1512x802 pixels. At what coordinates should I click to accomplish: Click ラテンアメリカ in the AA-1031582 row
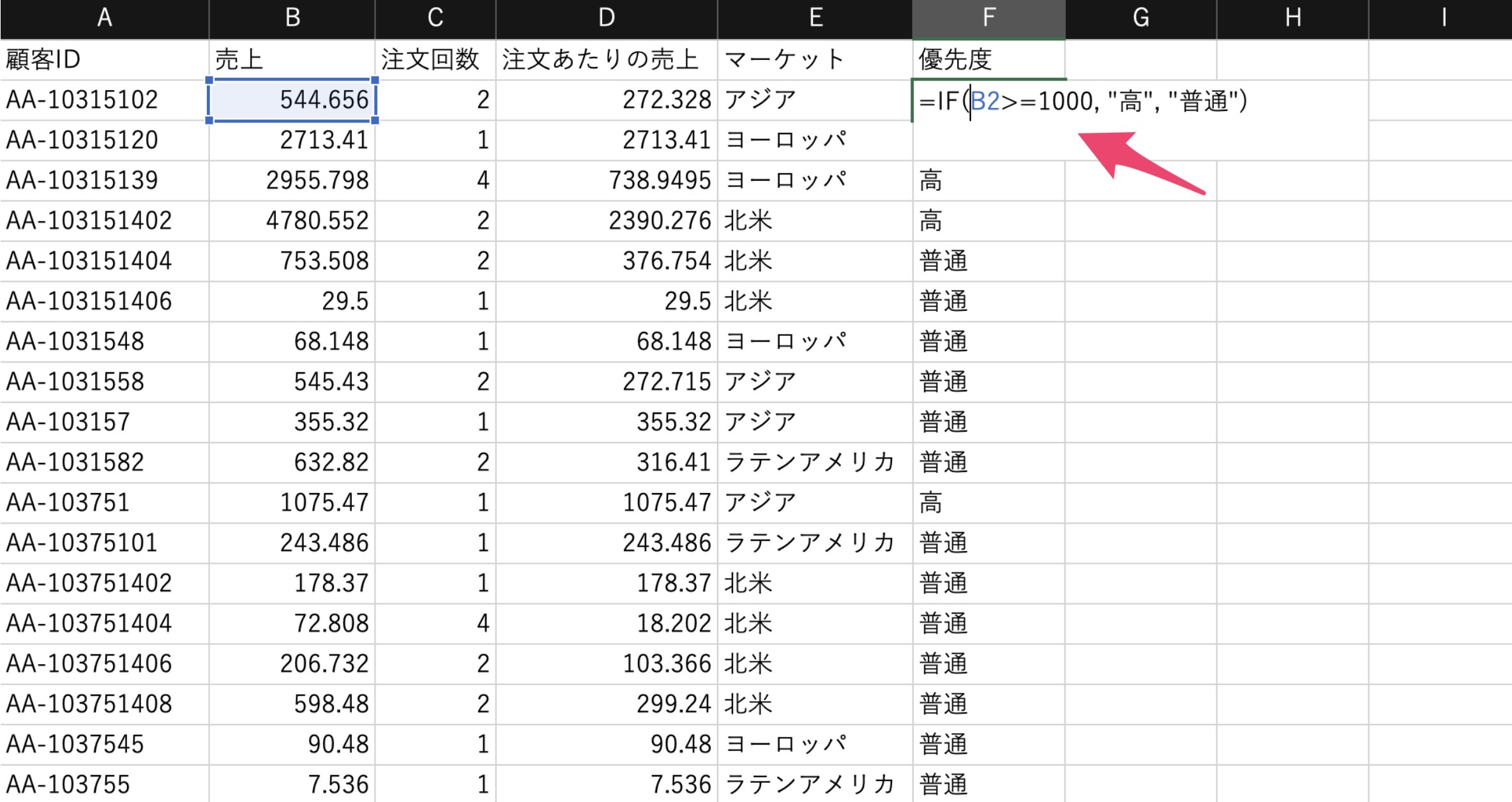point(815,462)
